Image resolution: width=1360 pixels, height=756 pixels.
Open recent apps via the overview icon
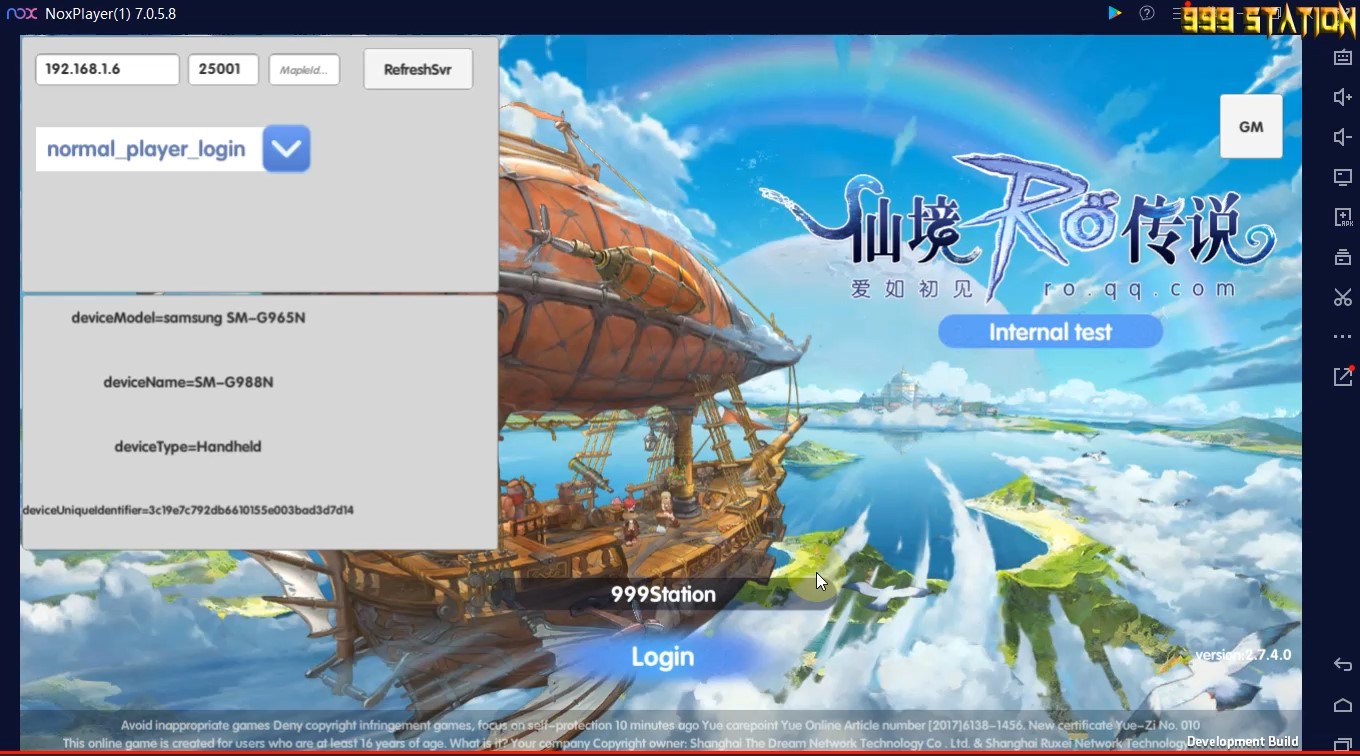click(1343, 745)
